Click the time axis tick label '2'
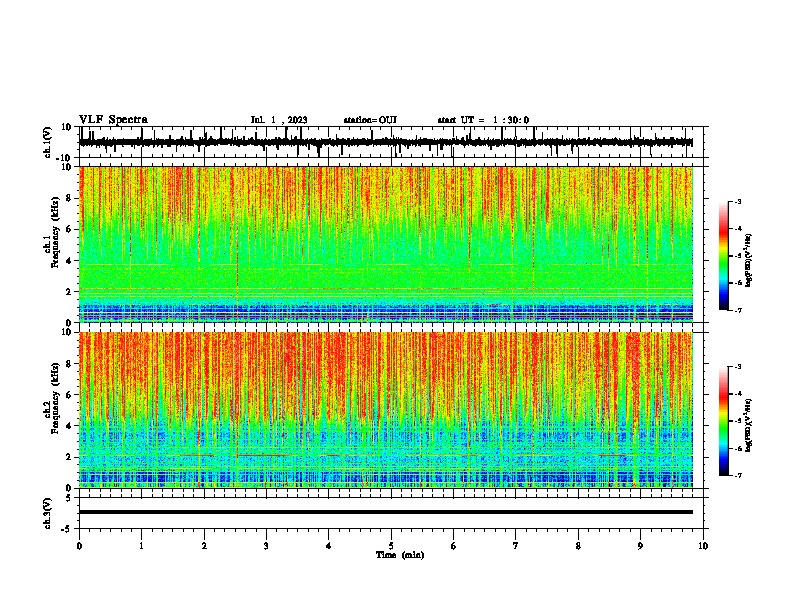This screenshot has height=612, width=792. point(204,546)
